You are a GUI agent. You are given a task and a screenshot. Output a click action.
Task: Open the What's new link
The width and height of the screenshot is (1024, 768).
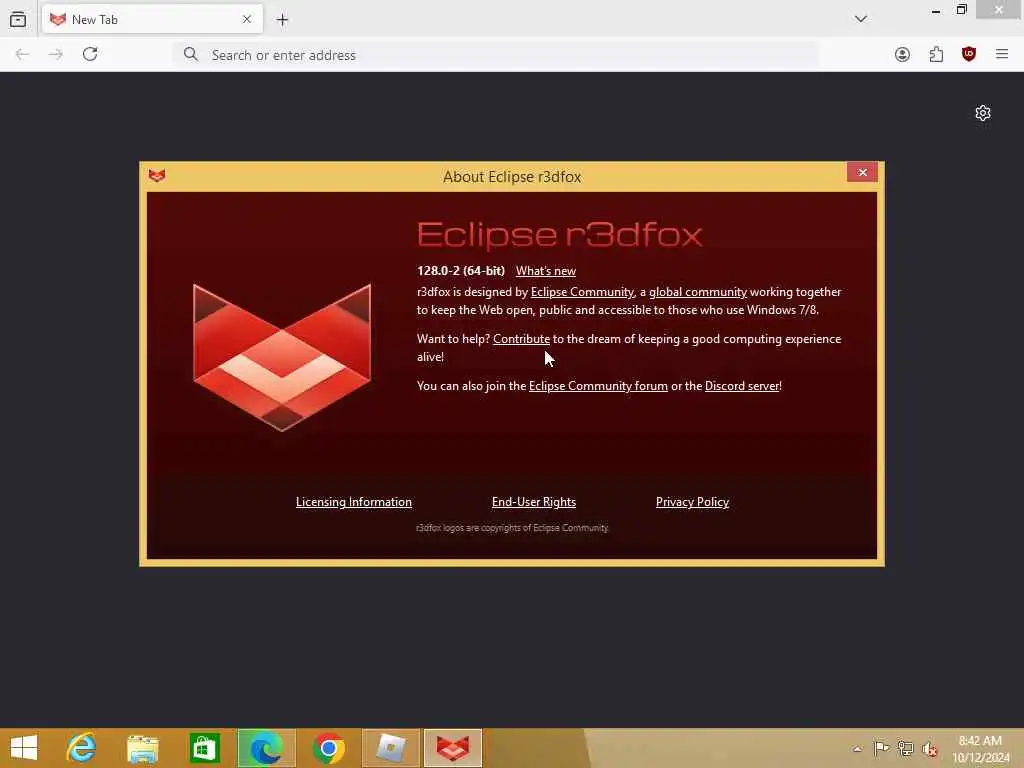546,271
